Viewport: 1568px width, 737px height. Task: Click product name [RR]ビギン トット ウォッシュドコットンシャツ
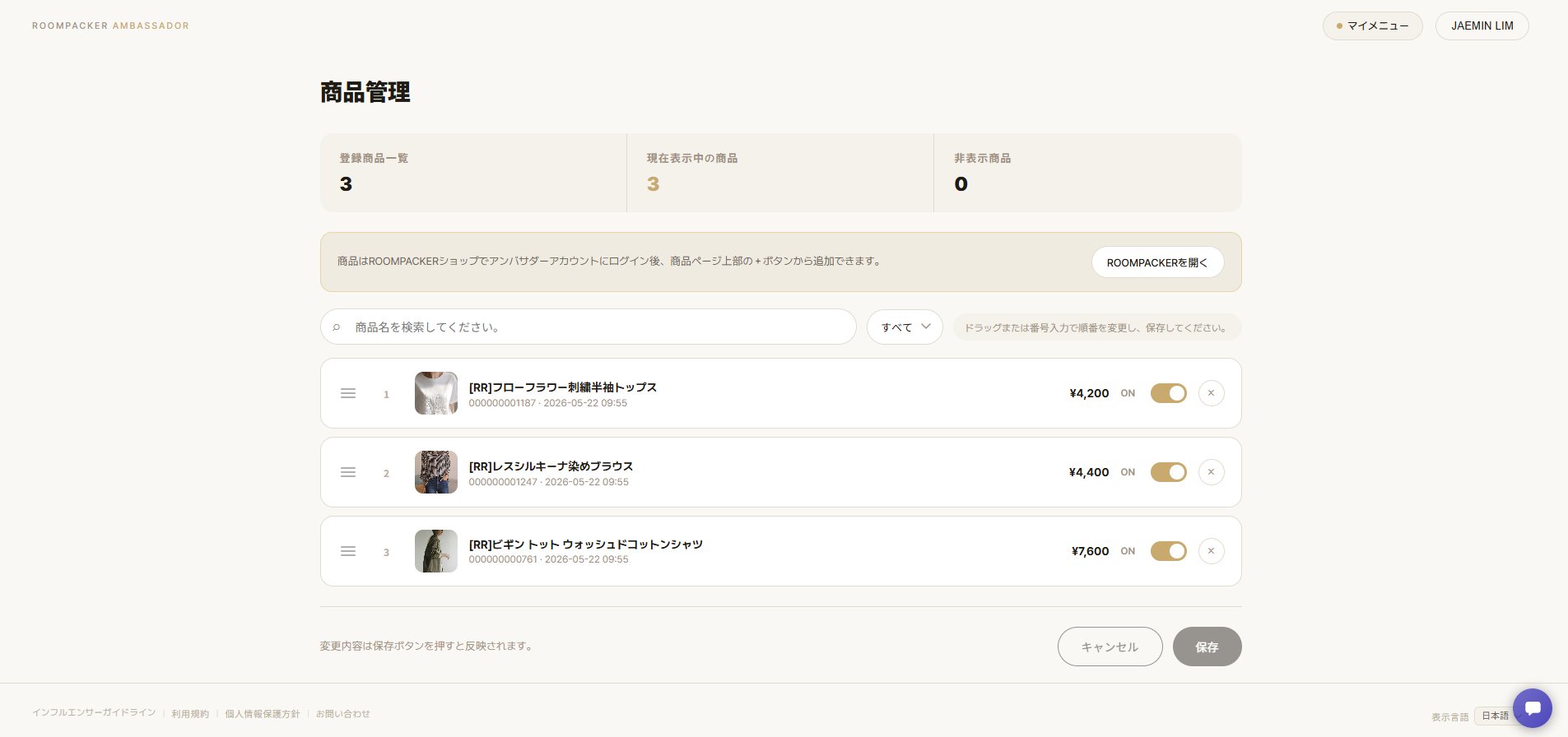click(586, 545)
